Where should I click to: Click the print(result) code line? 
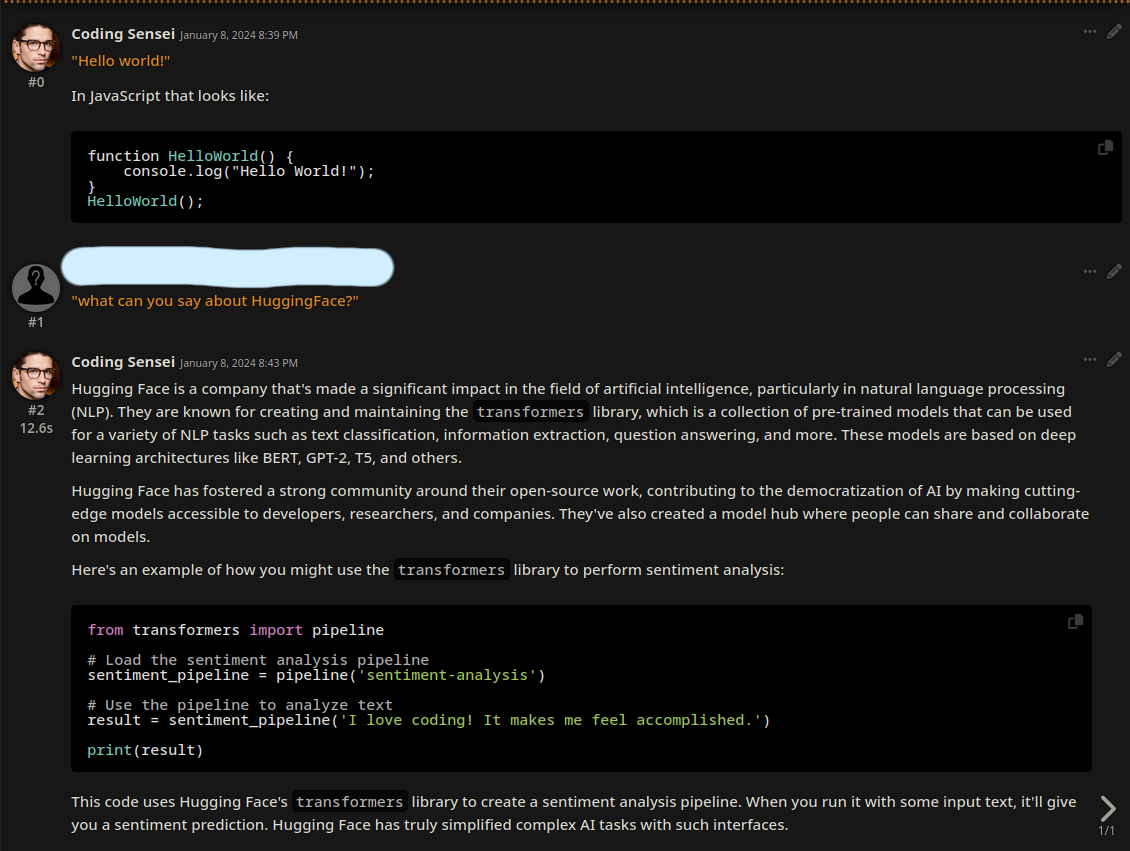coord(145,750)
